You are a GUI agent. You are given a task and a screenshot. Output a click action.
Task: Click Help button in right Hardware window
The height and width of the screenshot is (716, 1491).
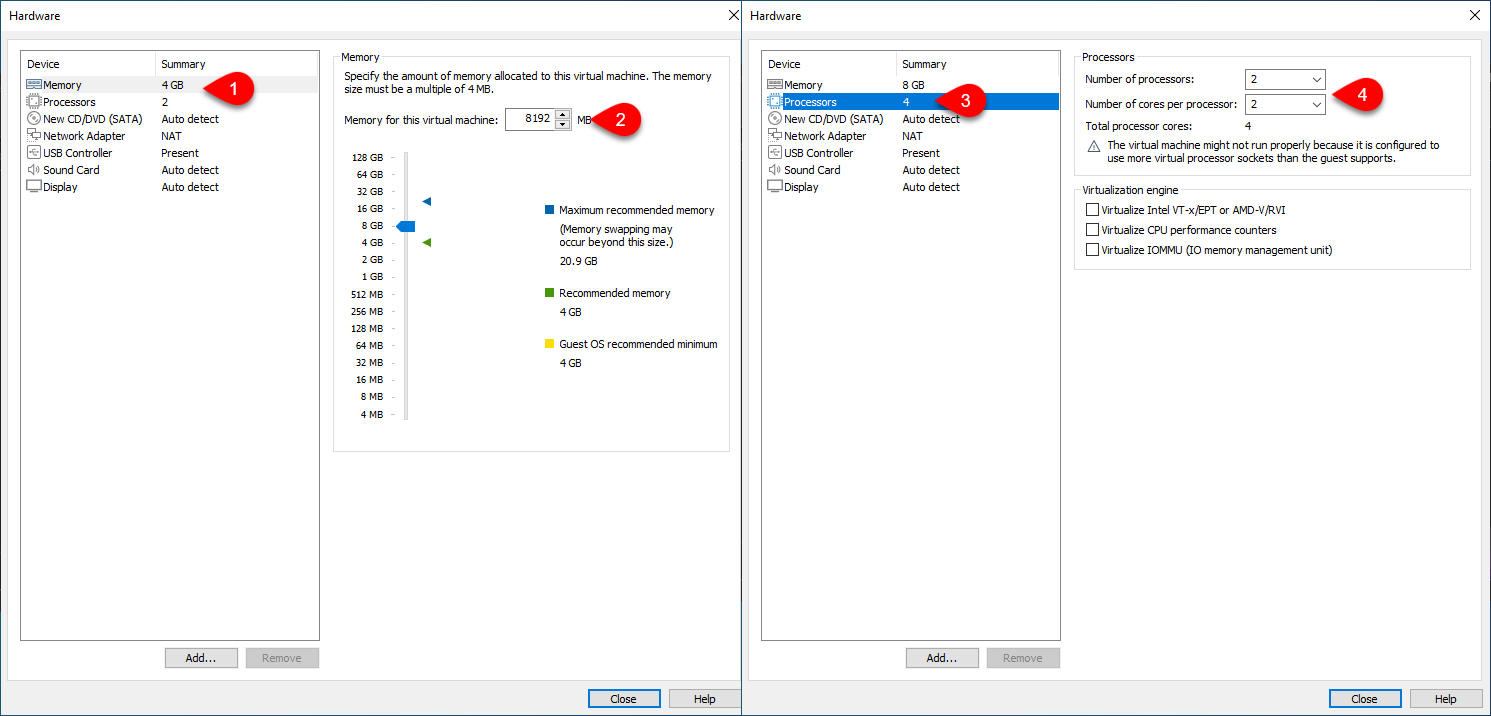click(x=1446, y=699)
